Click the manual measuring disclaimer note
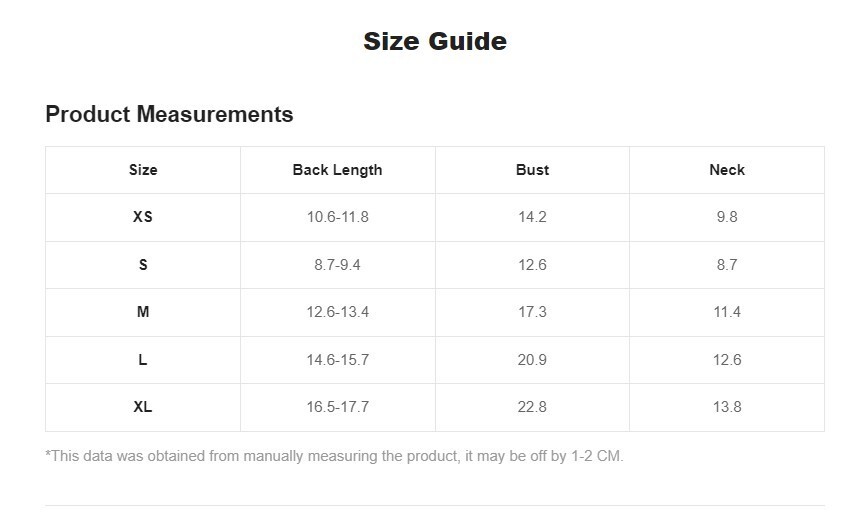Screen dimensions: 842x528 (334, 456)
